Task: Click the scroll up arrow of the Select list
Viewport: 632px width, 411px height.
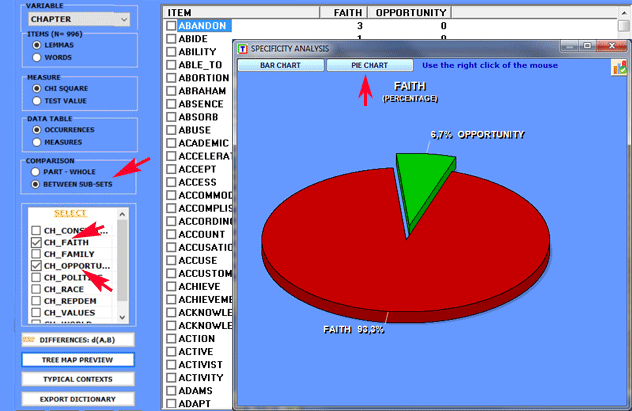Action: [123, 214]
